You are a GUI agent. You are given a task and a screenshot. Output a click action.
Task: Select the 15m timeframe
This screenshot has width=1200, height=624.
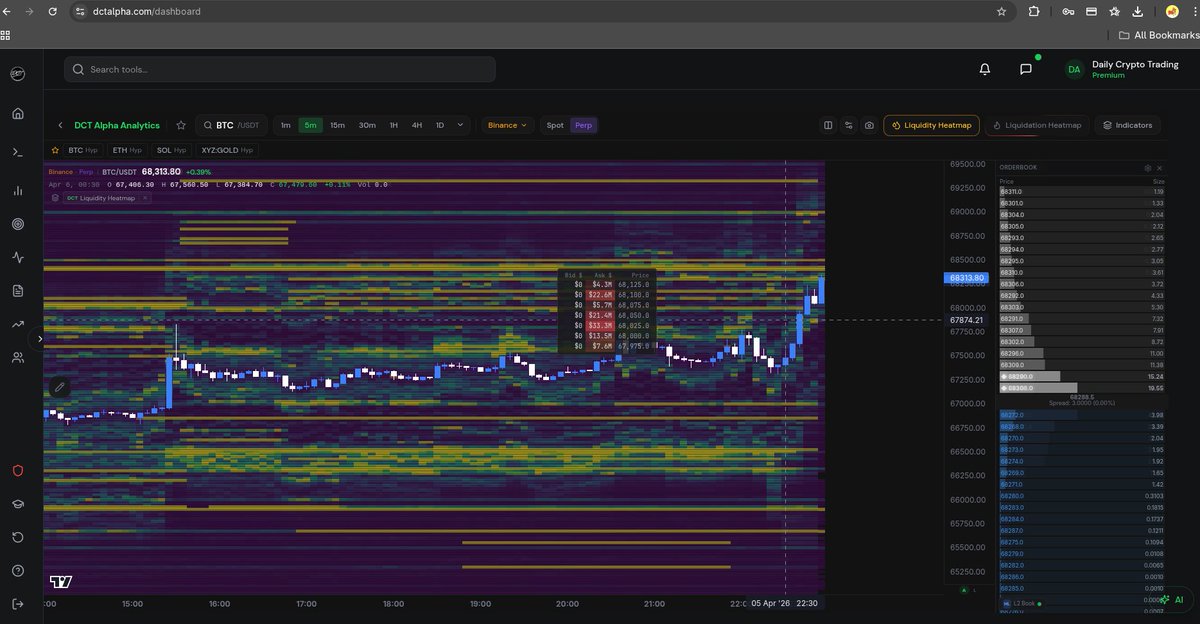pyautogui.click(x=337, y=125)
